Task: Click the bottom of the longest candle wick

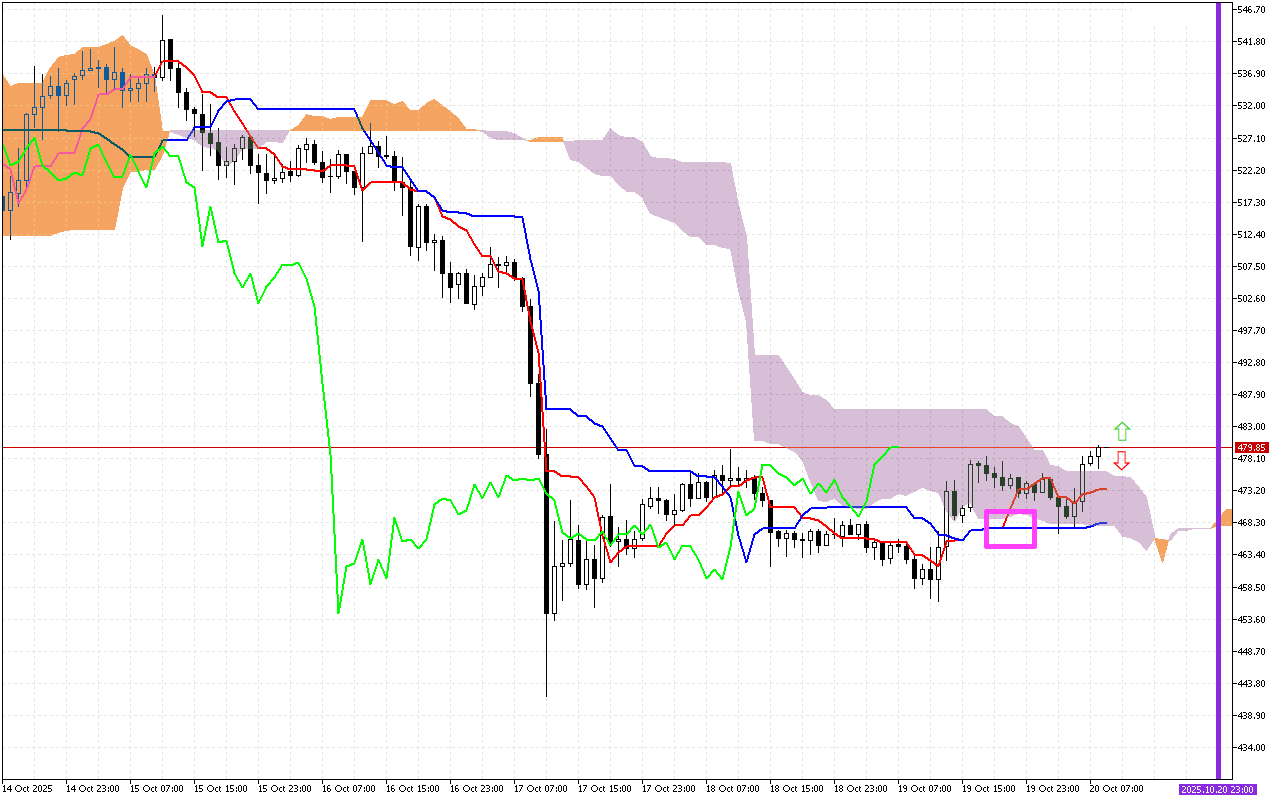Action: click(x=547, y=696)
